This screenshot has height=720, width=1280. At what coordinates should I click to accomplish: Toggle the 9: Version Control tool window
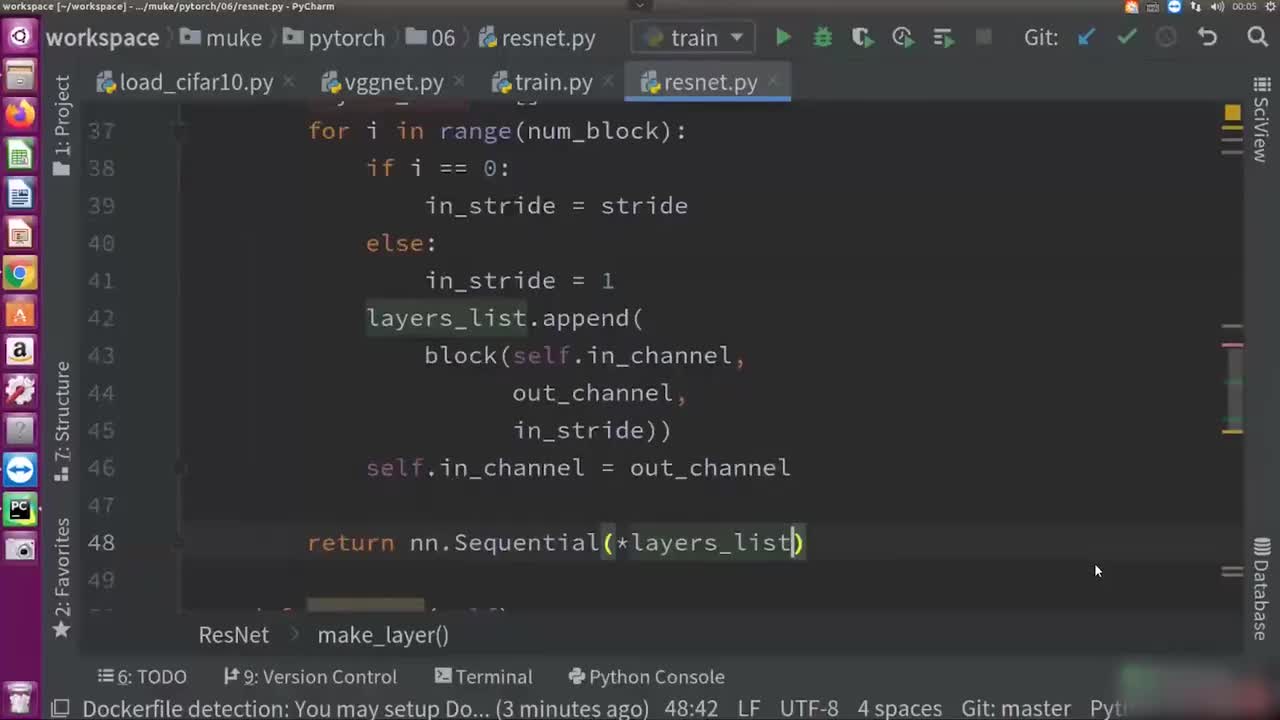click(310, 677)
